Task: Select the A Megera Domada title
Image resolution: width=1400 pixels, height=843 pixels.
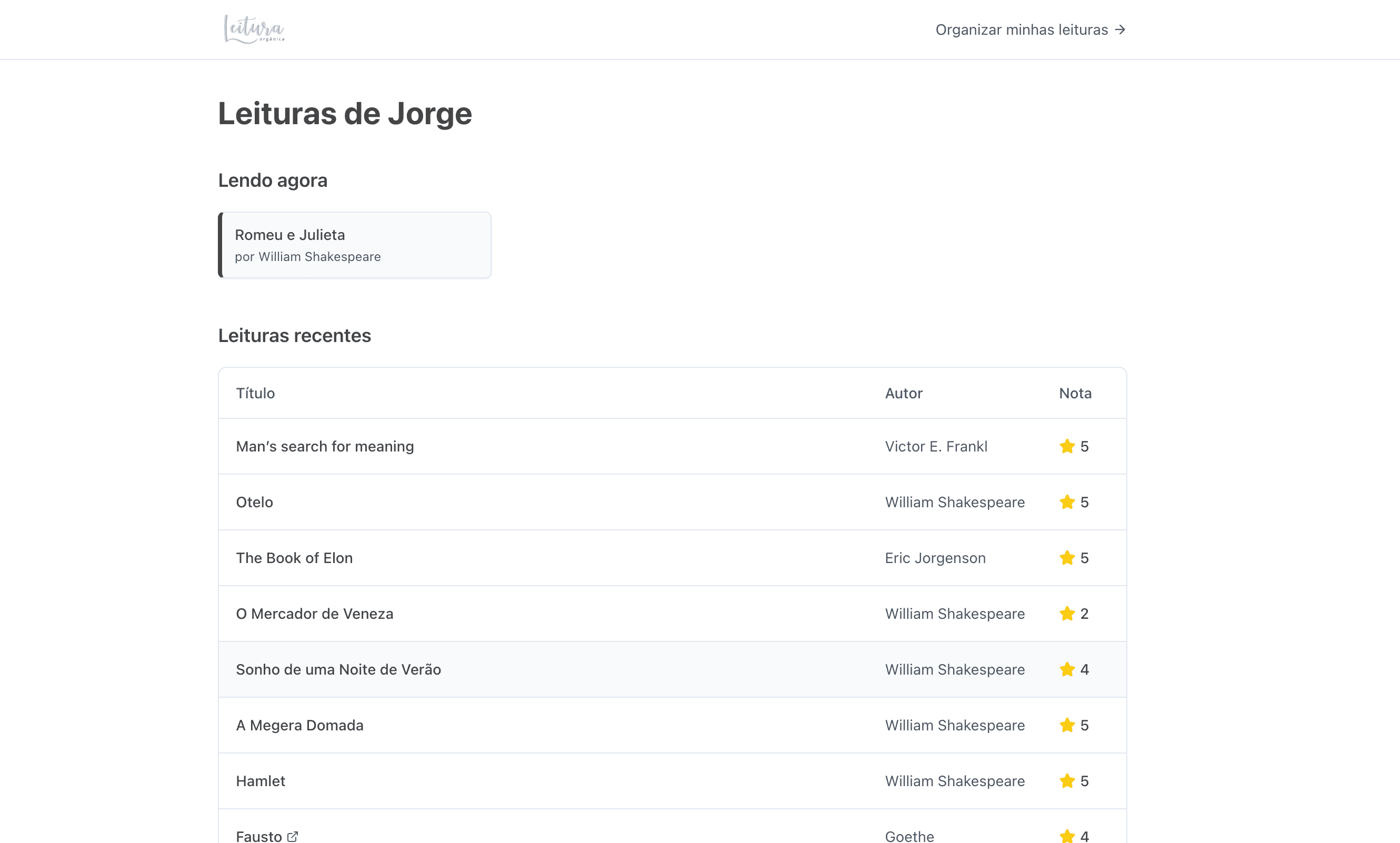Action: 299,726
